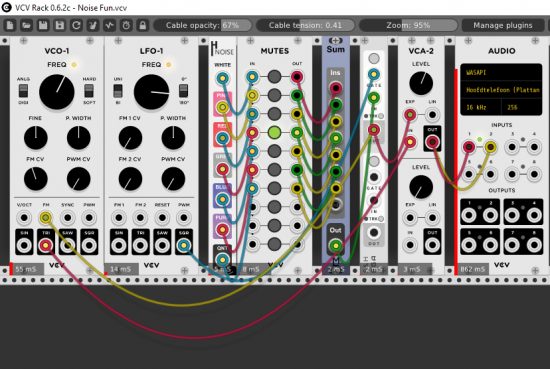The width and height of the screenshot is (550, 369).
Task: Open the WASAPI audio driver selector
Action: [x=501, y=73]
